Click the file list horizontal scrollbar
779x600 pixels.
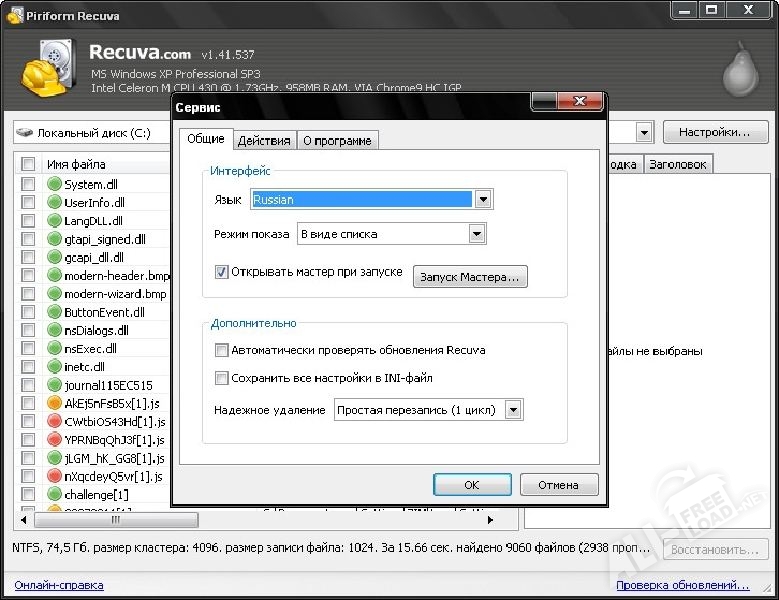(x=260, y=520)
